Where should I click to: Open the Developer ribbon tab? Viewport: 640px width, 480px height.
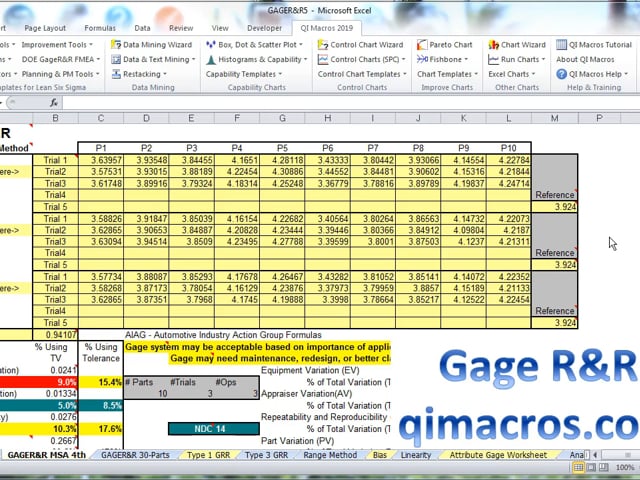point(264,28)
